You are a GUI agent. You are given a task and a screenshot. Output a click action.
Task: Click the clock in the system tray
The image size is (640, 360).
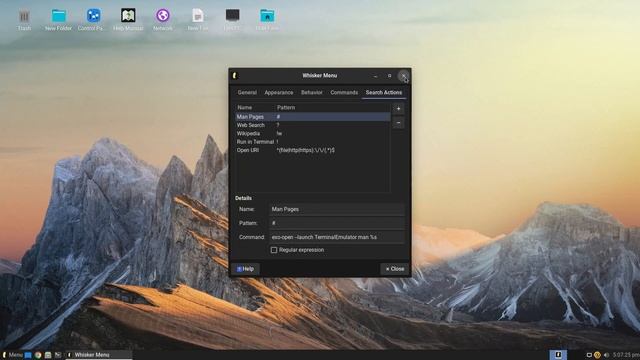tap(626, 355)
